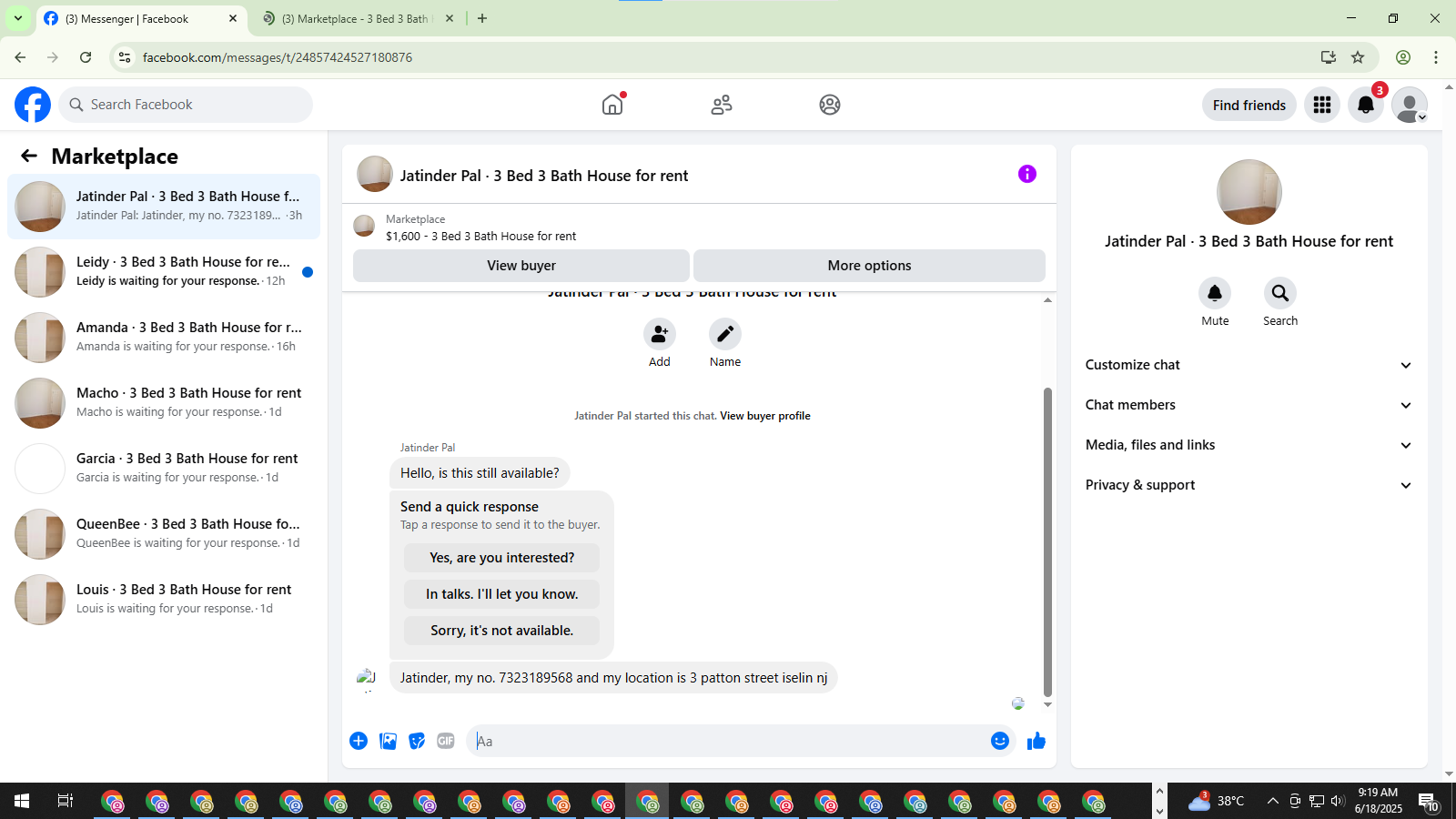Open the Groups icon in top navigation
Viewport: 1456px width, 819px height.
tap(830, 105)
